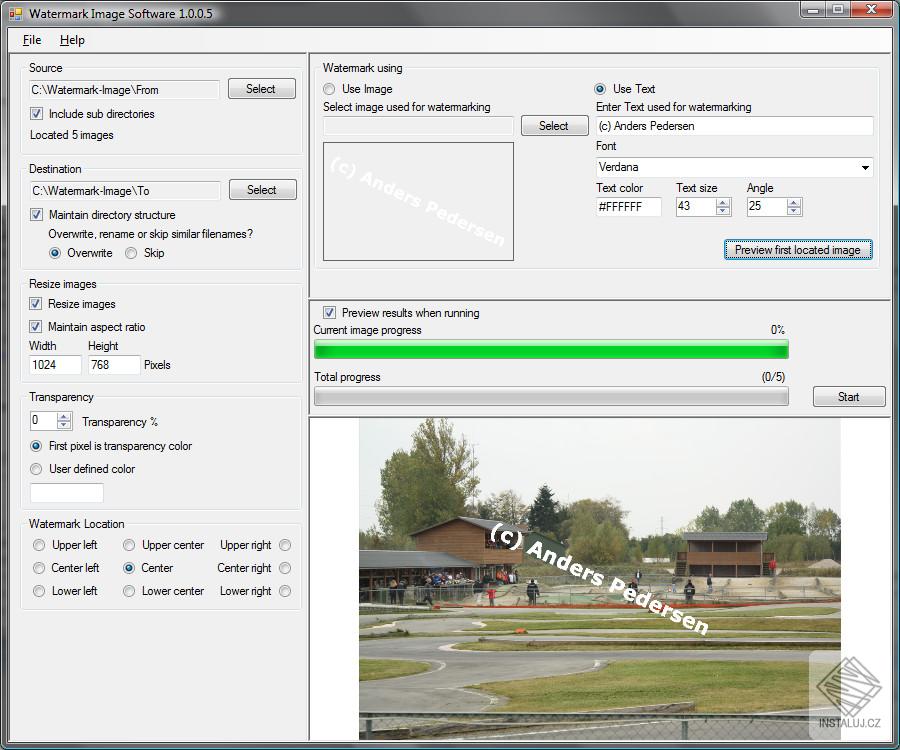Image resolution: width=900 pixels, height=750 pixels.
Task: Open the Help menu
Action: (72, 40)
